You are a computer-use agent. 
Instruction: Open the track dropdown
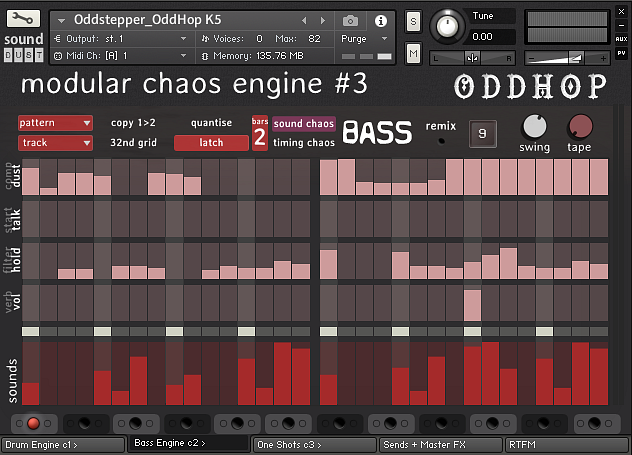point(55,143)
